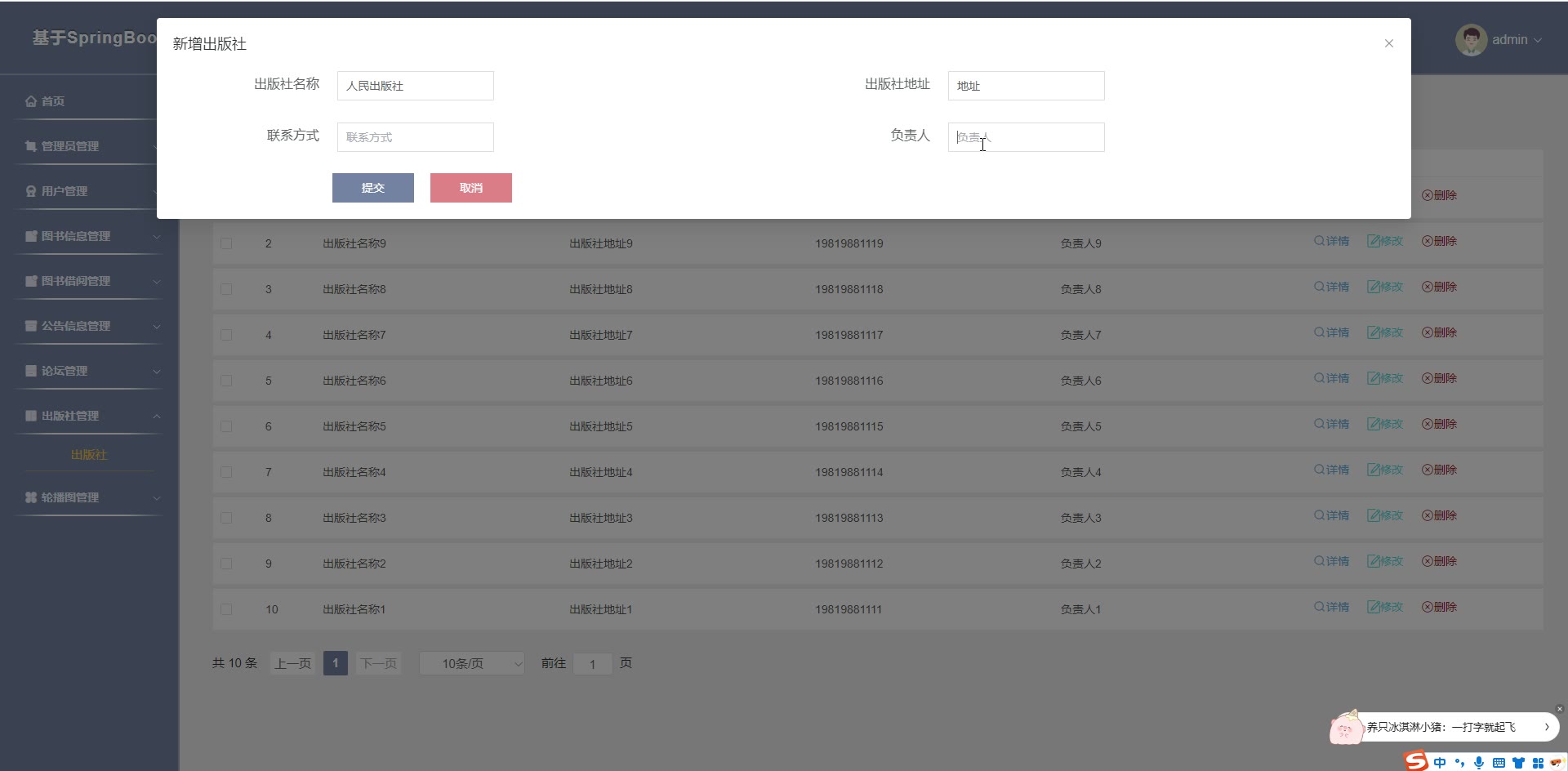This screenshot has height=771, width=1568.
Task: Click 下一页 next page button
Action: click(x=378, y=663)
